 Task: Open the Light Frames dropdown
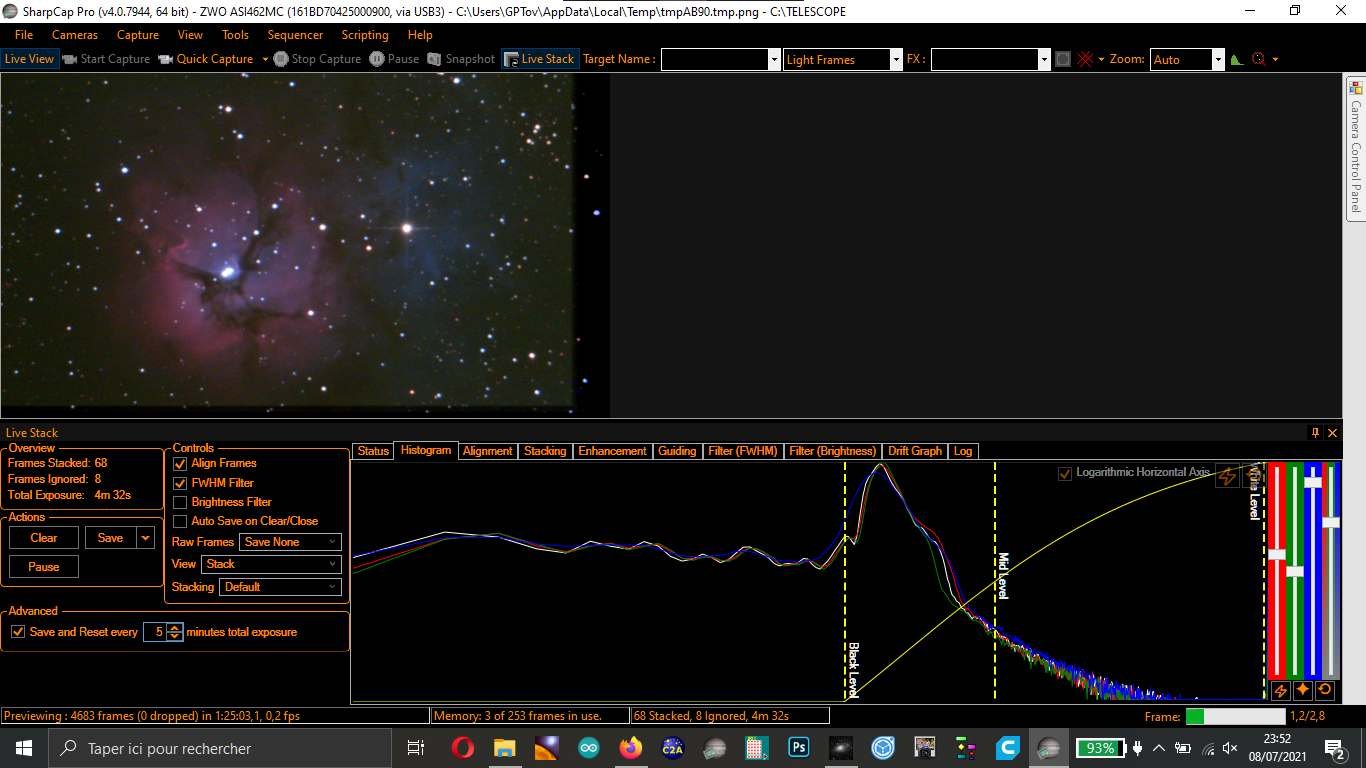point(896,59)
